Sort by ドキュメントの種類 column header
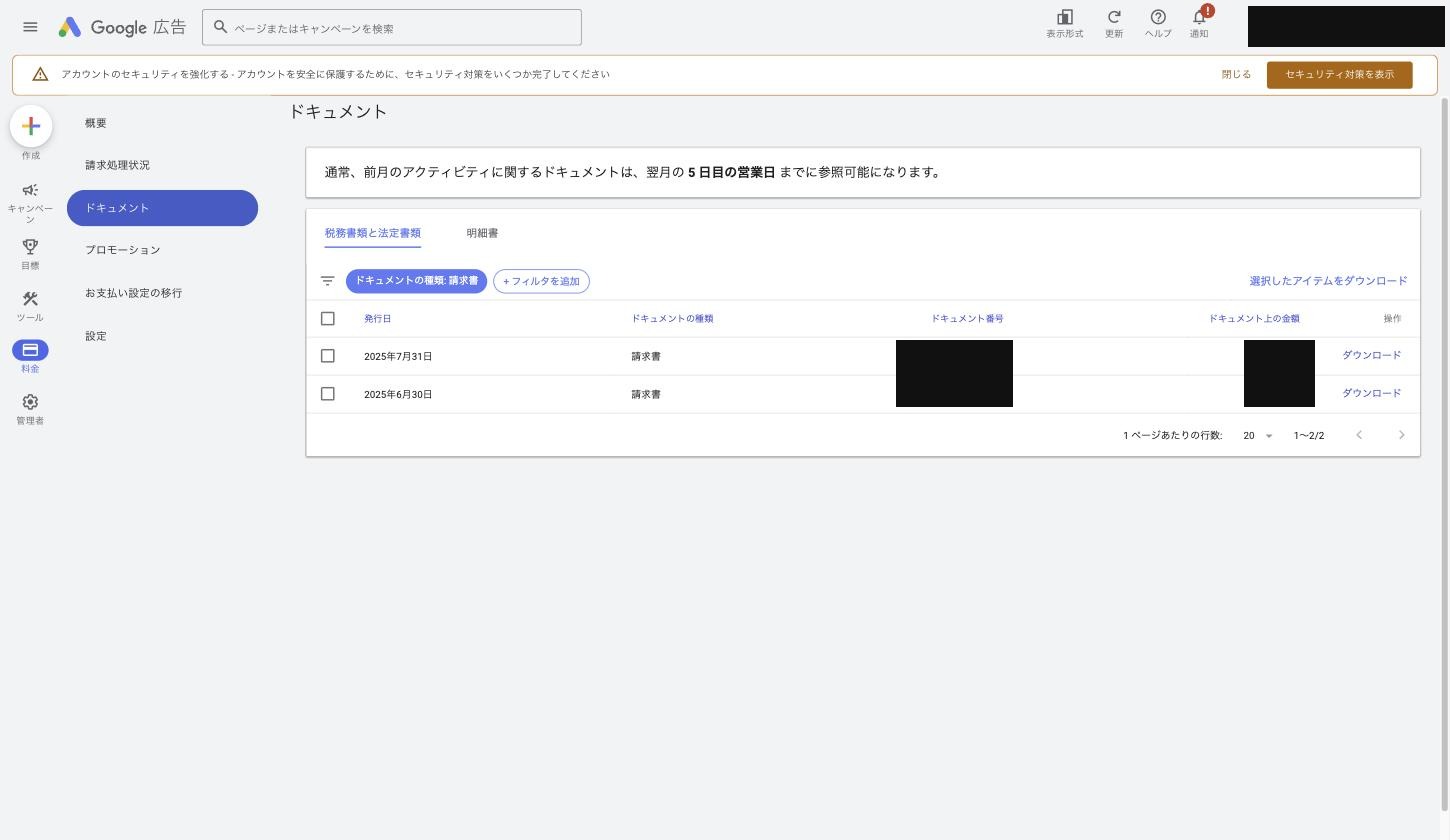Image resolution: width=1450 pixels, height=840 pixels. [x=672, y=319]
